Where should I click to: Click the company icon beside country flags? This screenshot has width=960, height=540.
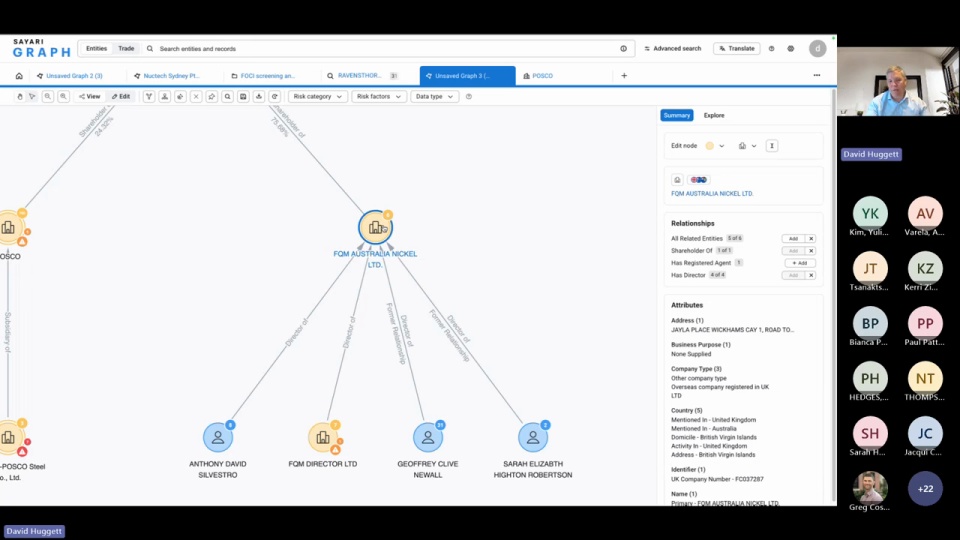click(x=677, y=180)
